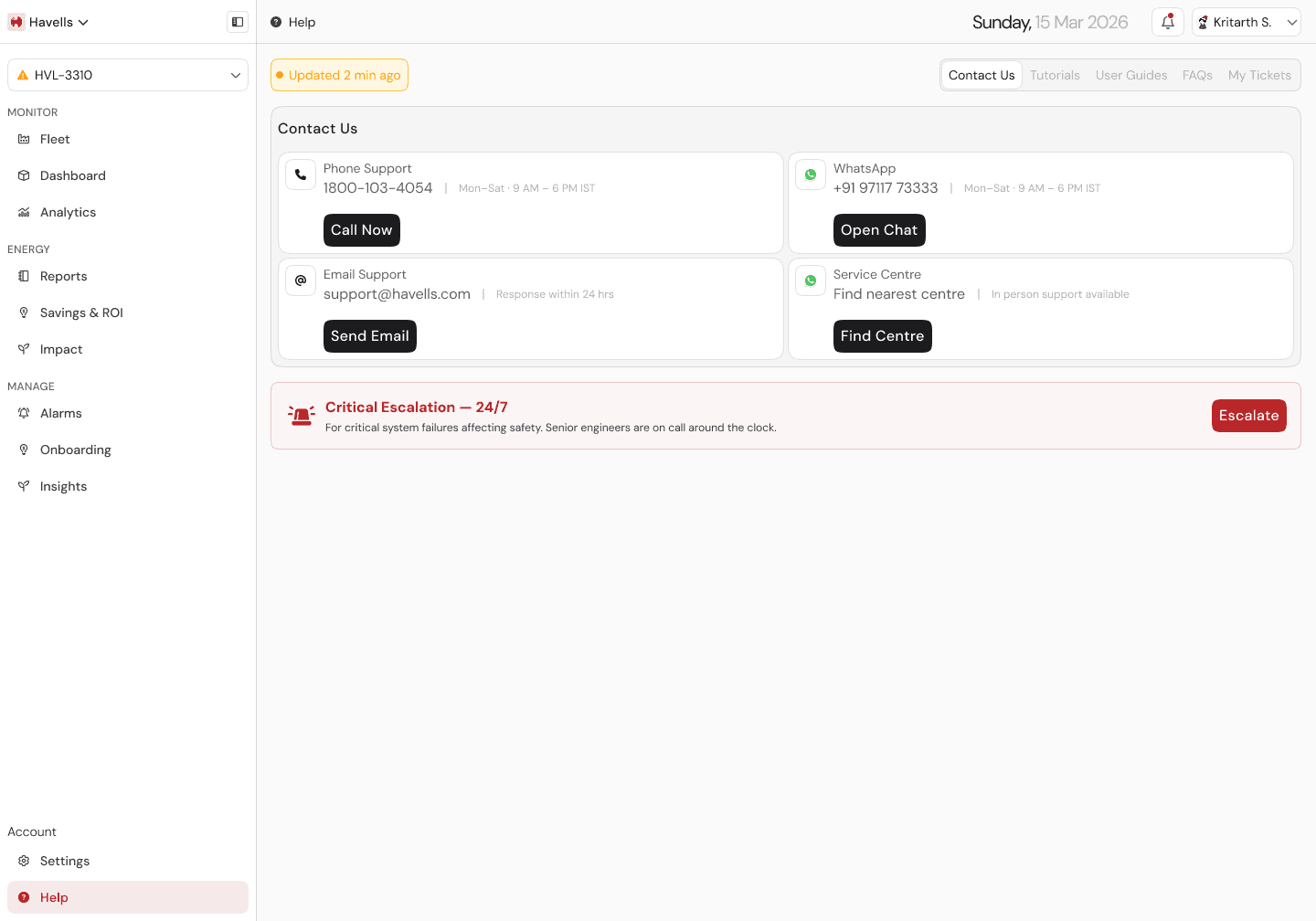Click the Find nearest centre text
Image resolution: width=1316 pixels, height=921 pixels.
[899, 294]
